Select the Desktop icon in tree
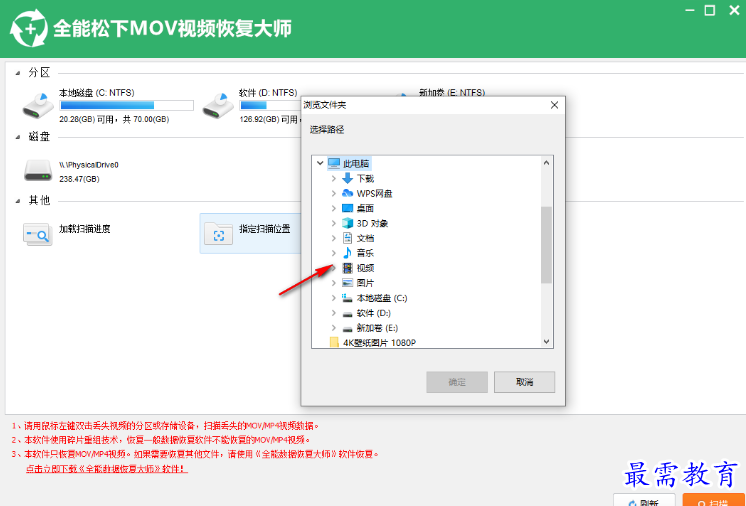This screenshot has width=746, height=506. 347,208
